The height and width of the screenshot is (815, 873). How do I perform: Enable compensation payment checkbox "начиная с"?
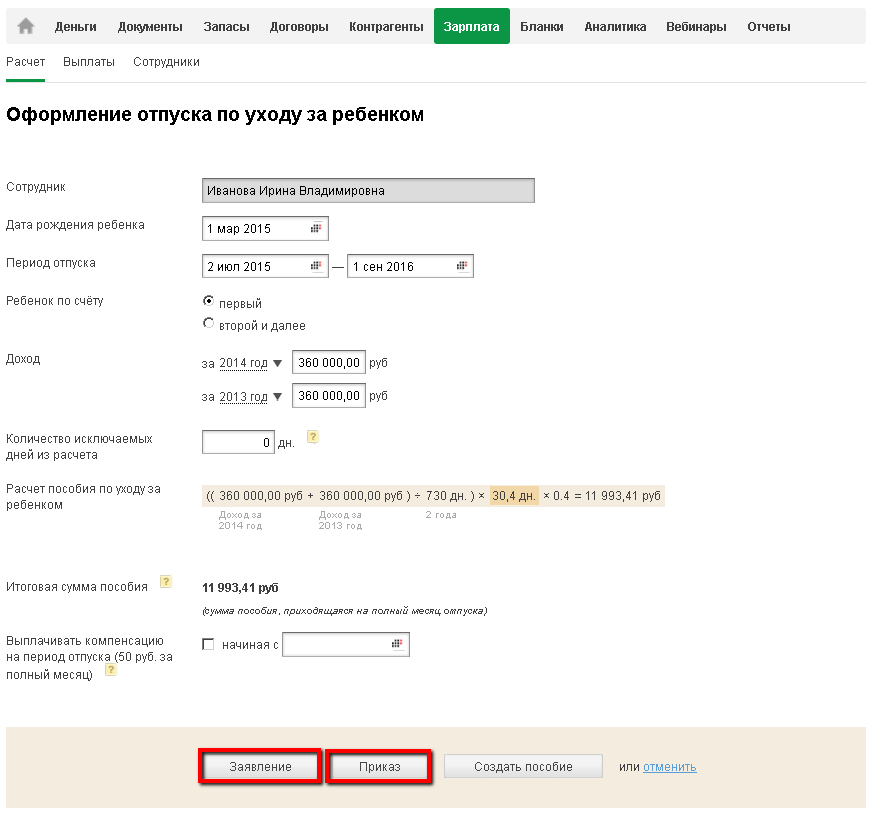[208, 645]
